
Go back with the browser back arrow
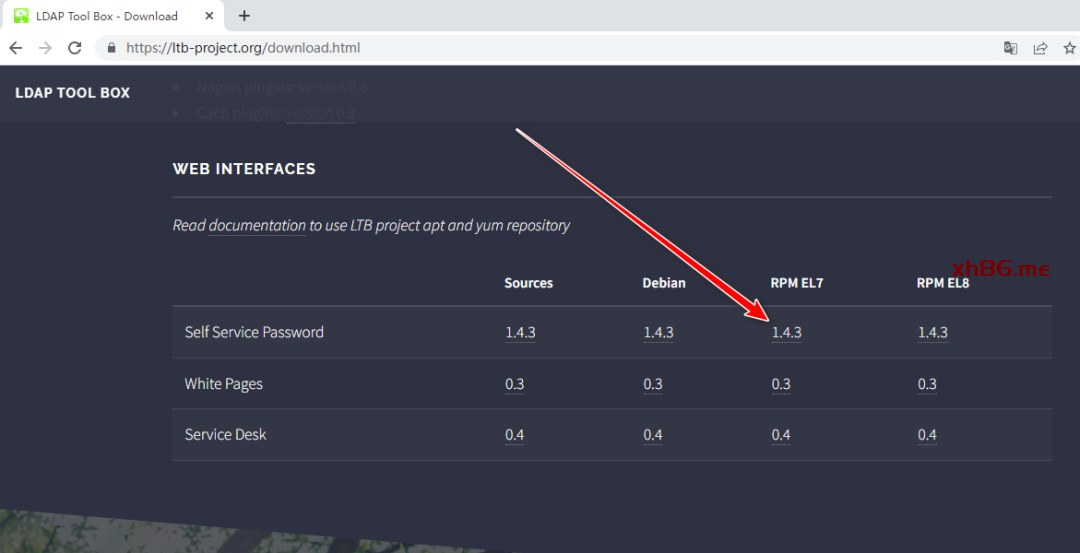(x=15, y=48)
